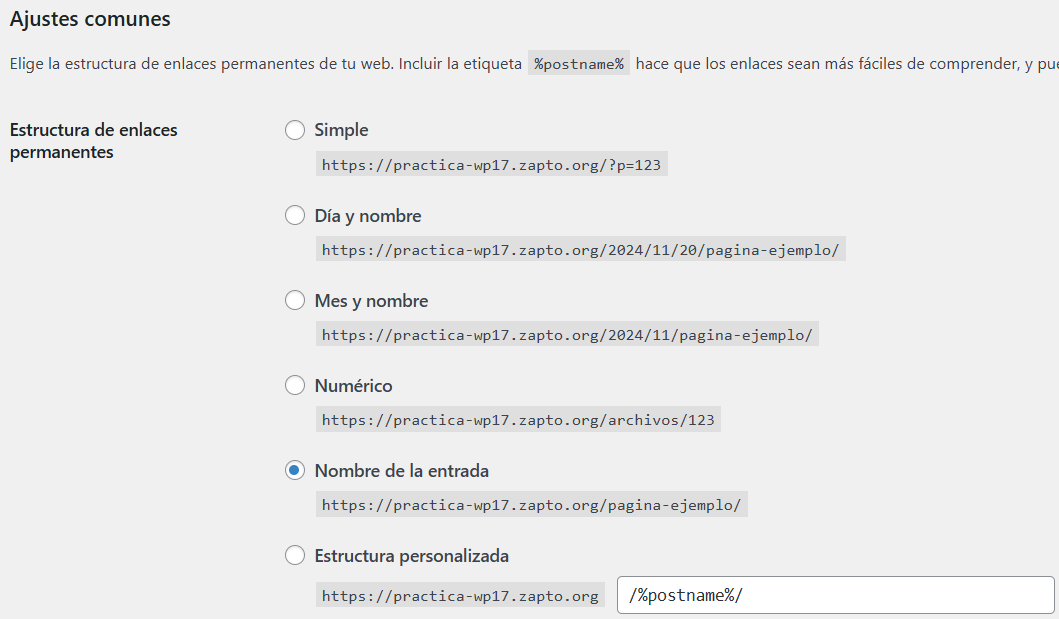Viewport: 1059px width, 619px height.
Task: Click the custom structure /%postname%/ text field
Action: (x=835, y=596)
